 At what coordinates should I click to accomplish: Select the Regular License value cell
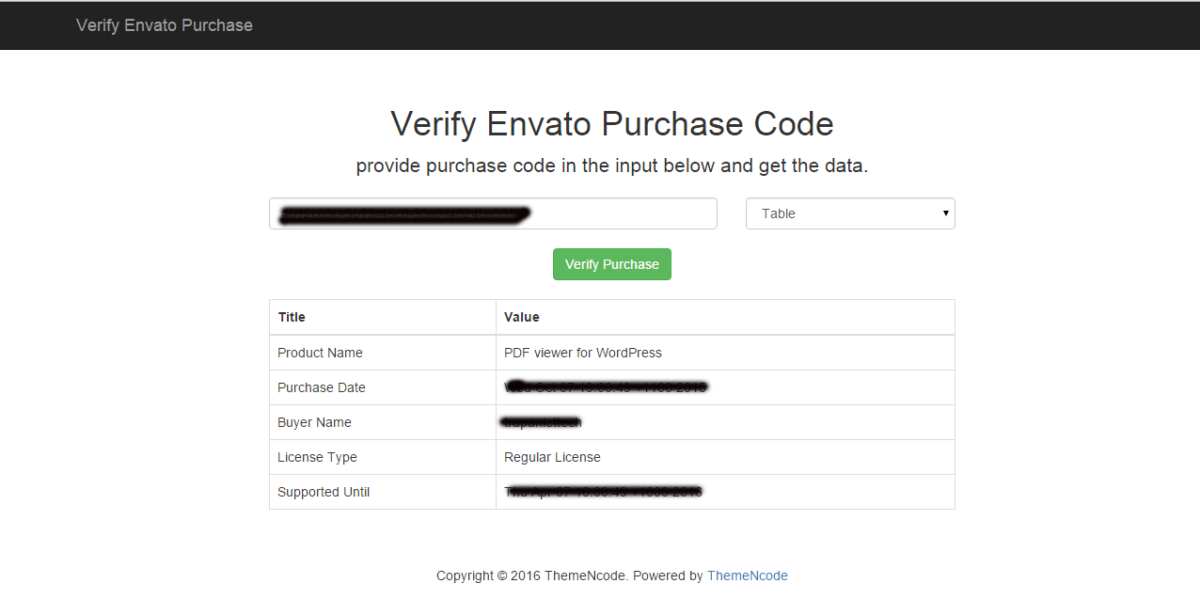tap(553, 457)
